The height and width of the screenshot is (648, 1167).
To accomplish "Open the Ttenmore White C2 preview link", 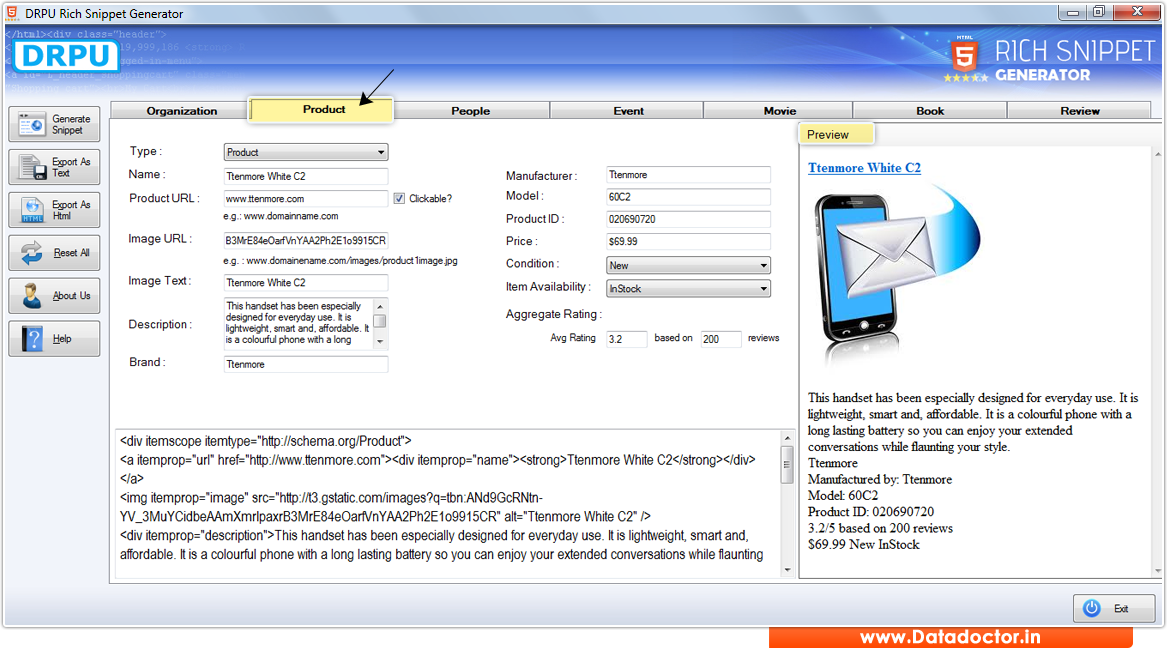I will [864, 168].
